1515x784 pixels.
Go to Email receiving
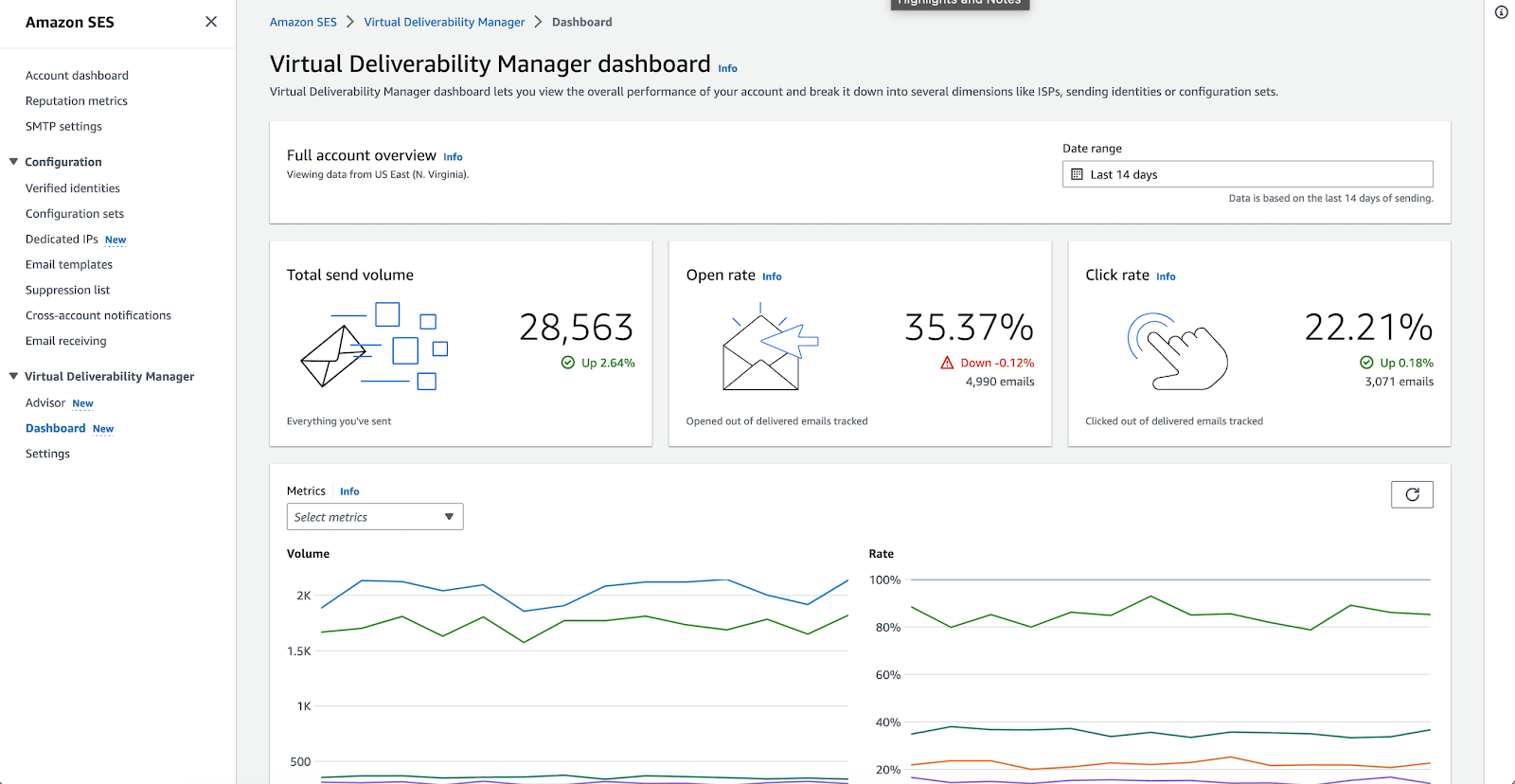(x=66, y=342)
